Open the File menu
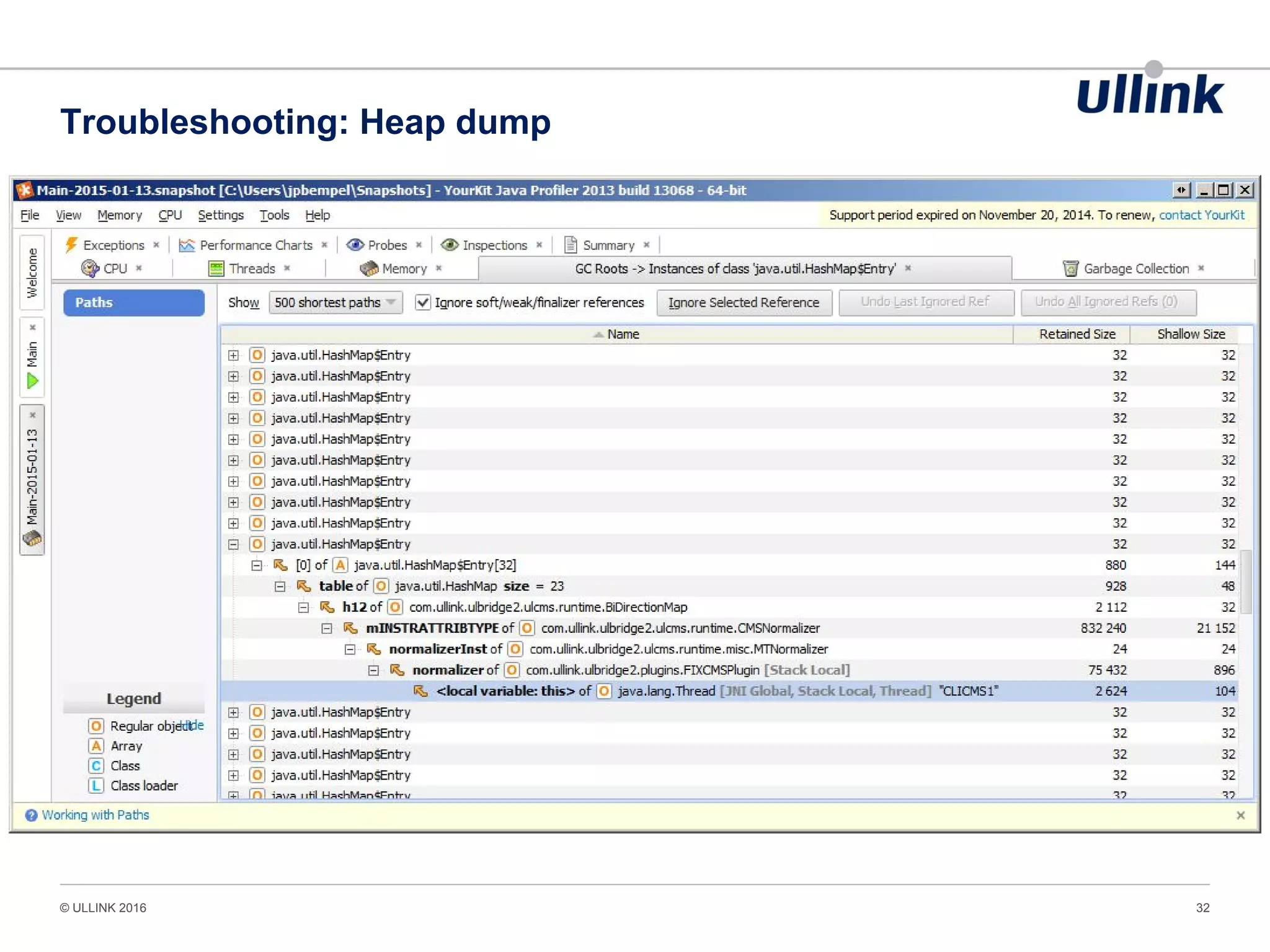Image resolution: width=1270 pixels, height=952 pixels. (30, 215)
